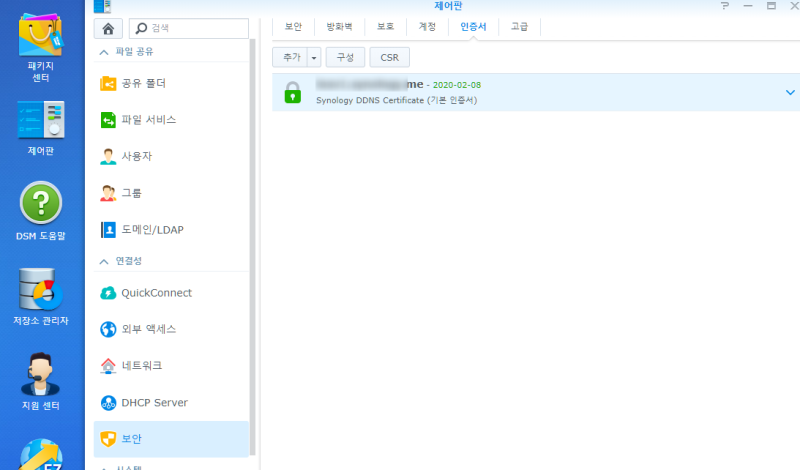
Task: Click the CSR button
Action: 389,58
